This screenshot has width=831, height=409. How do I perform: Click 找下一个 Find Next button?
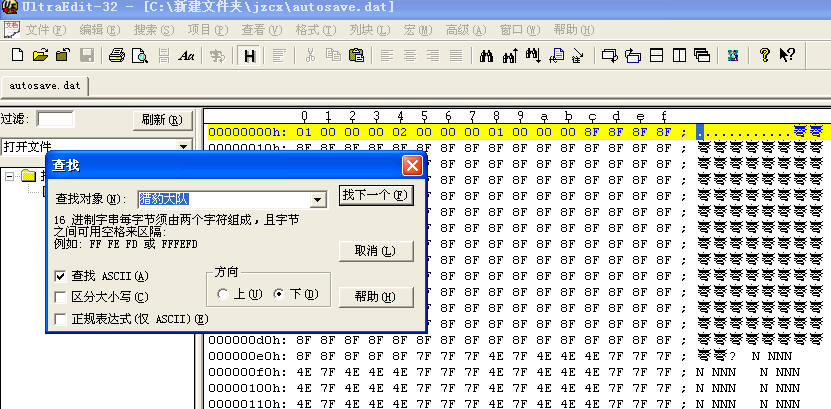point(376,195)
